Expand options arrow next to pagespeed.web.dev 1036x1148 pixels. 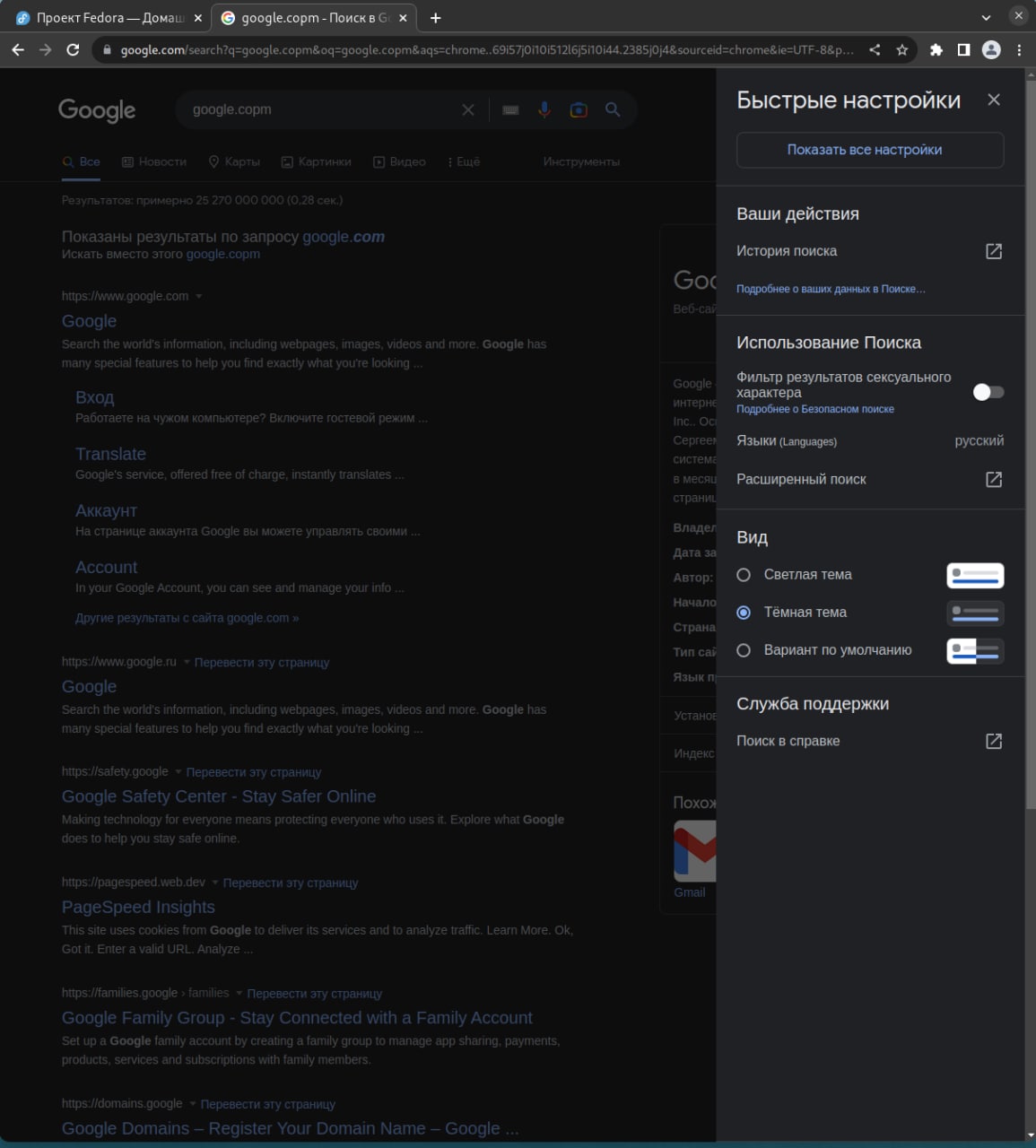(x=215, y=883)
